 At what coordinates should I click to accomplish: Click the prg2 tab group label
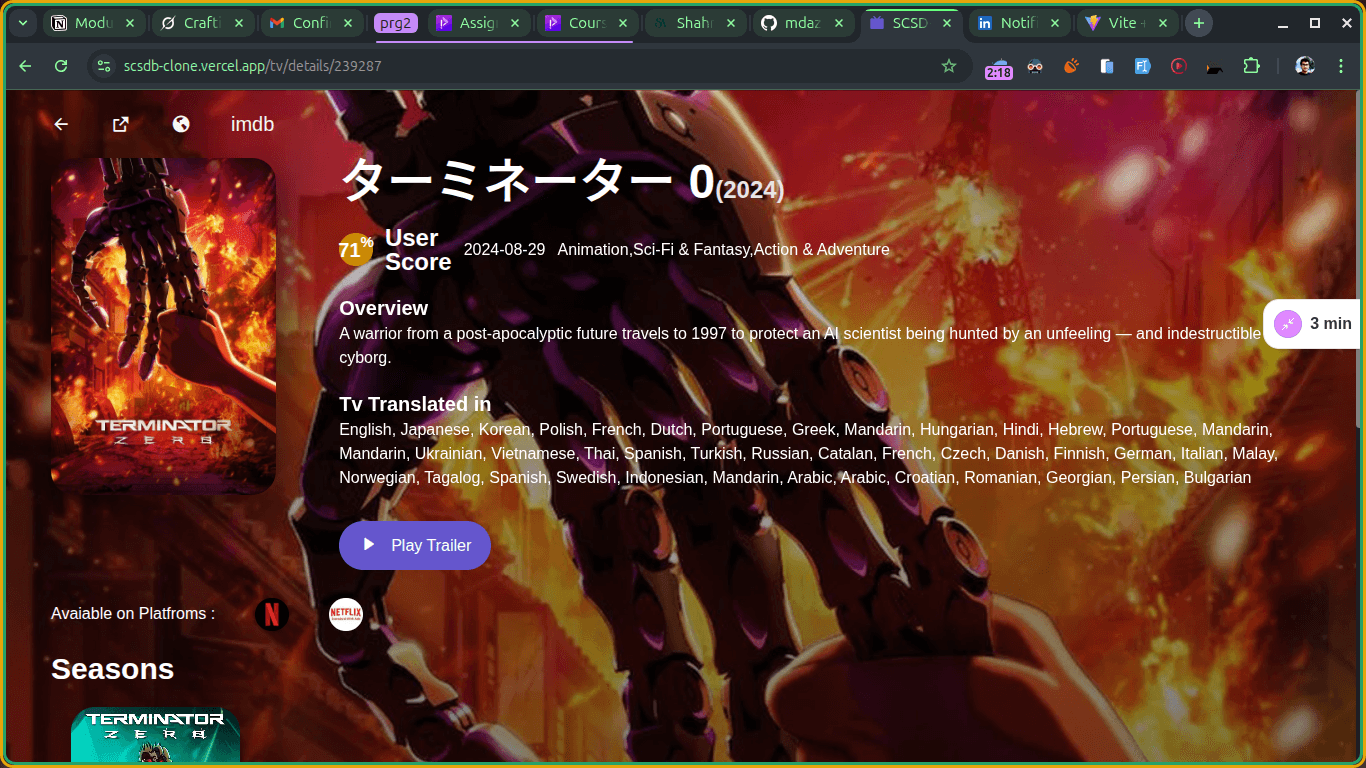point(395,23)
